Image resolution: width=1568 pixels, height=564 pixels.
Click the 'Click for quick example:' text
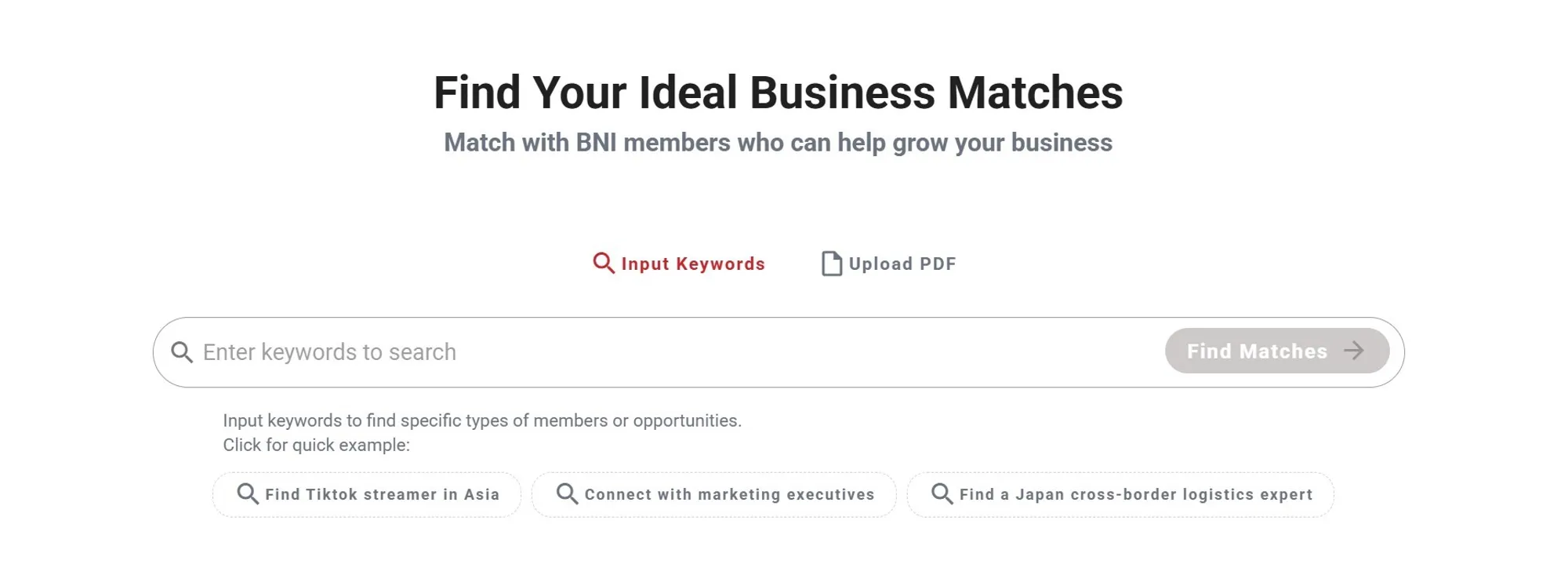(316, 445)
